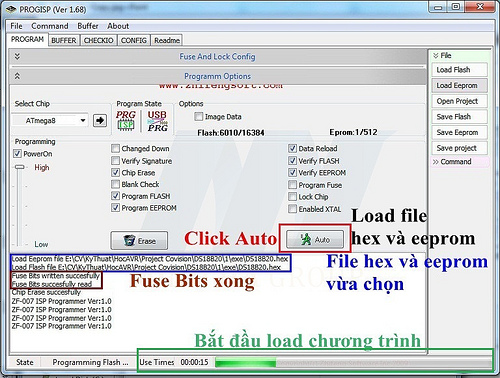The height and width of the screenshot is (378, 500).
Task: Expand the Command section arrows
Action: (436, 162)
